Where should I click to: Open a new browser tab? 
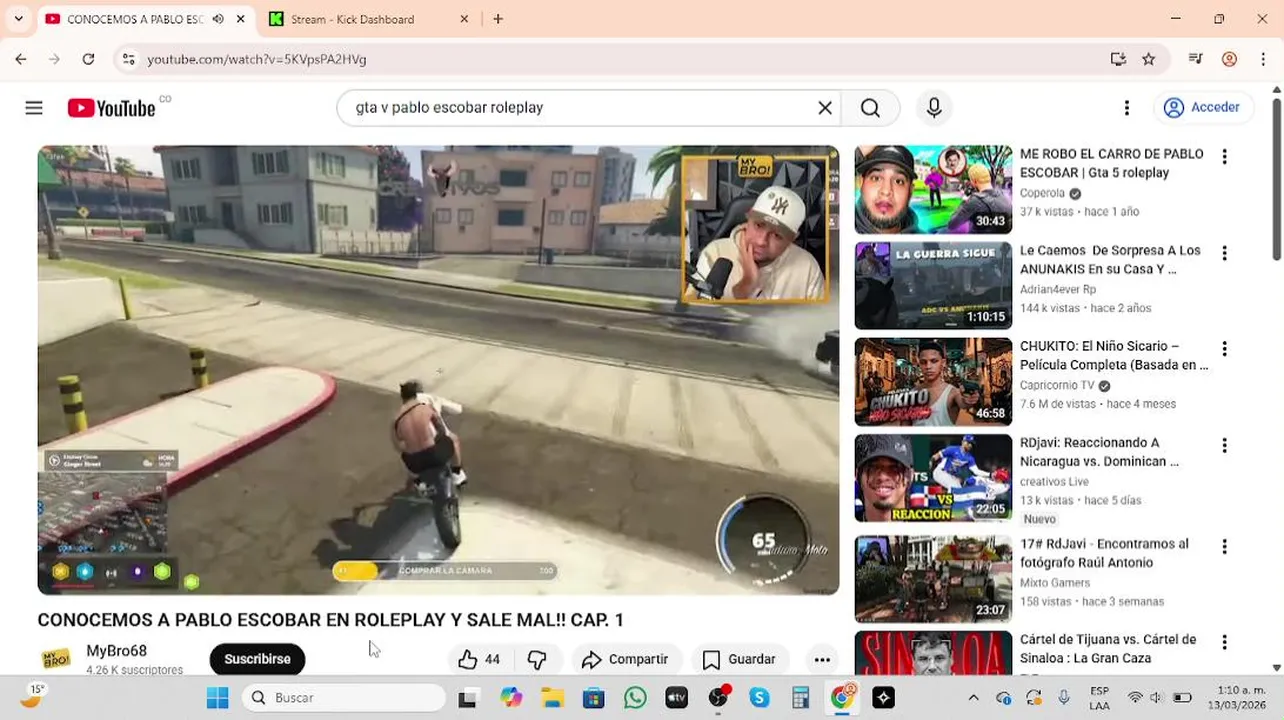498,19
